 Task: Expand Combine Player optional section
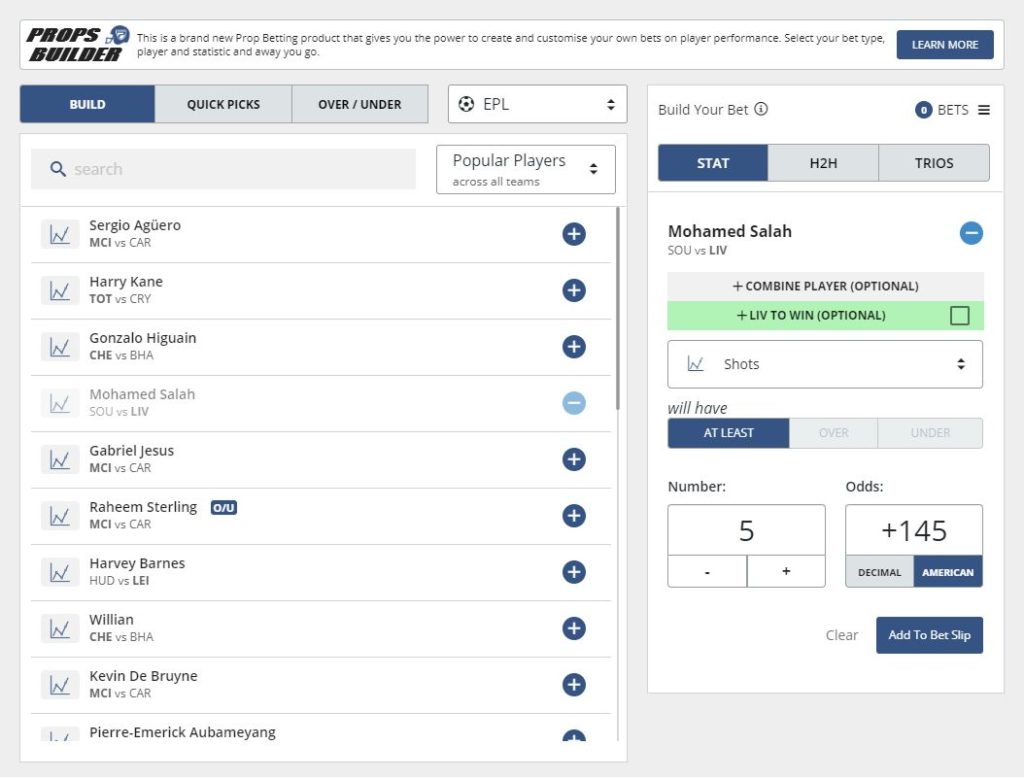[x=825, y=286]
